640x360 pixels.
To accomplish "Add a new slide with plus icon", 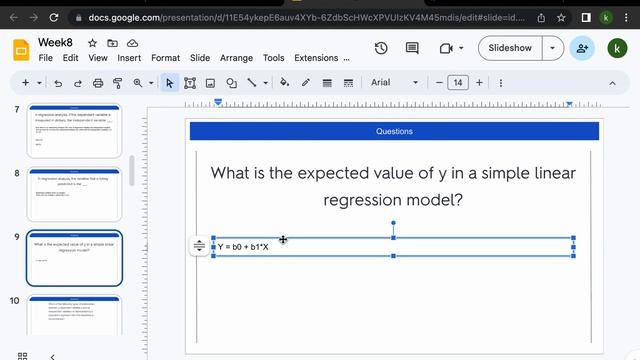I will point(25,83).
